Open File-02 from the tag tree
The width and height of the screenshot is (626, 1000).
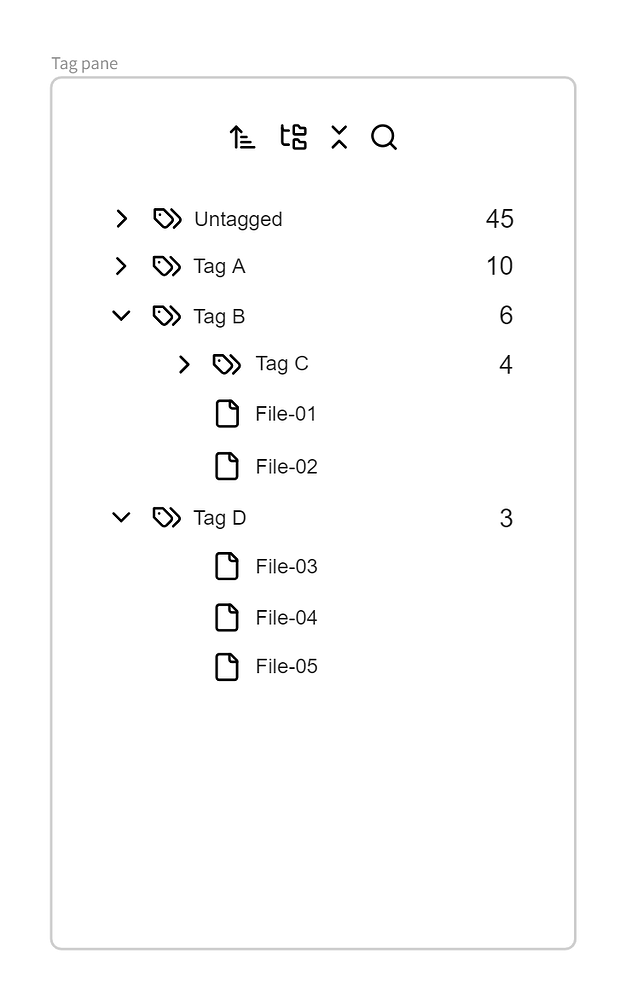point(286,465)
